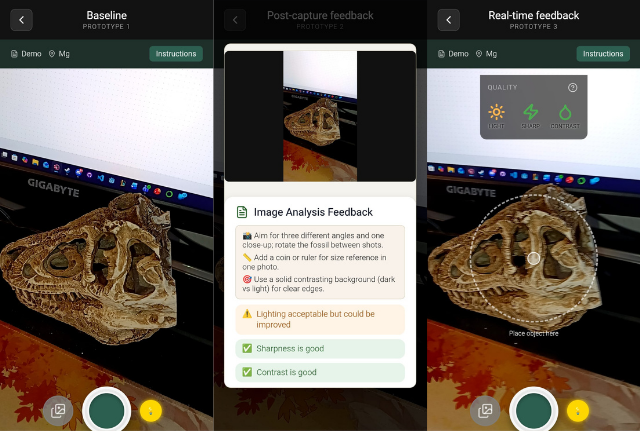Image resolution: width=640 pixels, height=431 pixels.
Task: Open gallery icon in Baseline camera view
Action: pos(58,410)
